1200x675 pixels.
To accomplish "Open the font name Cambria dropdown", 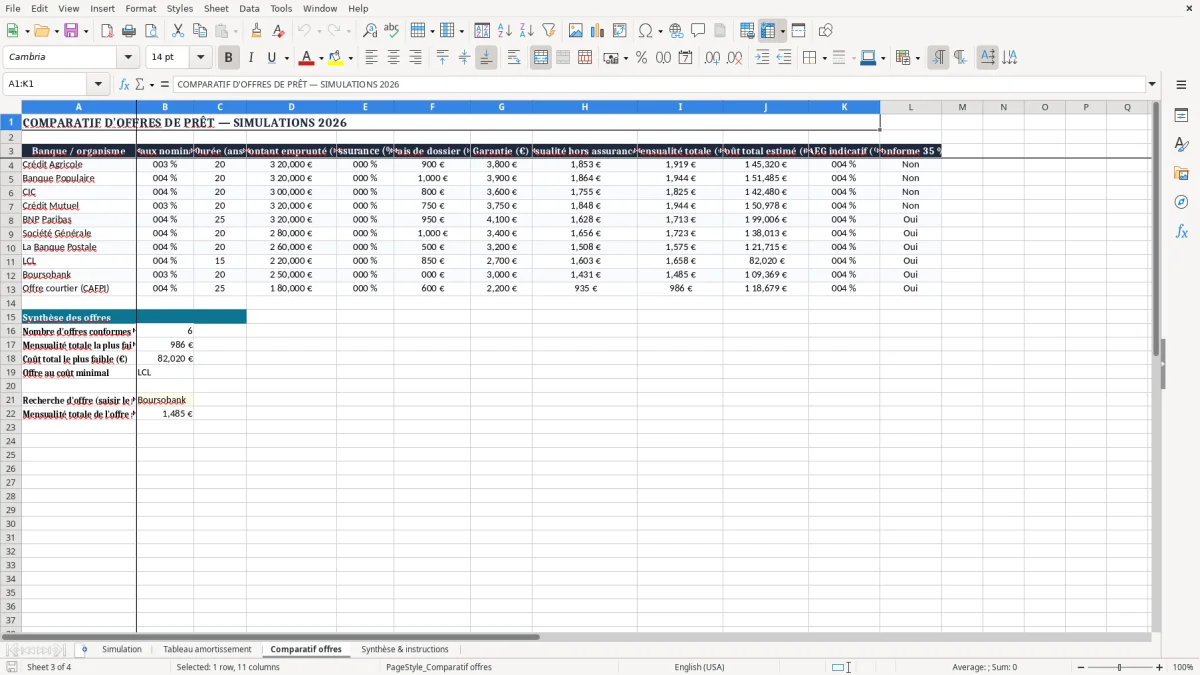I will [x=128, y=58].
